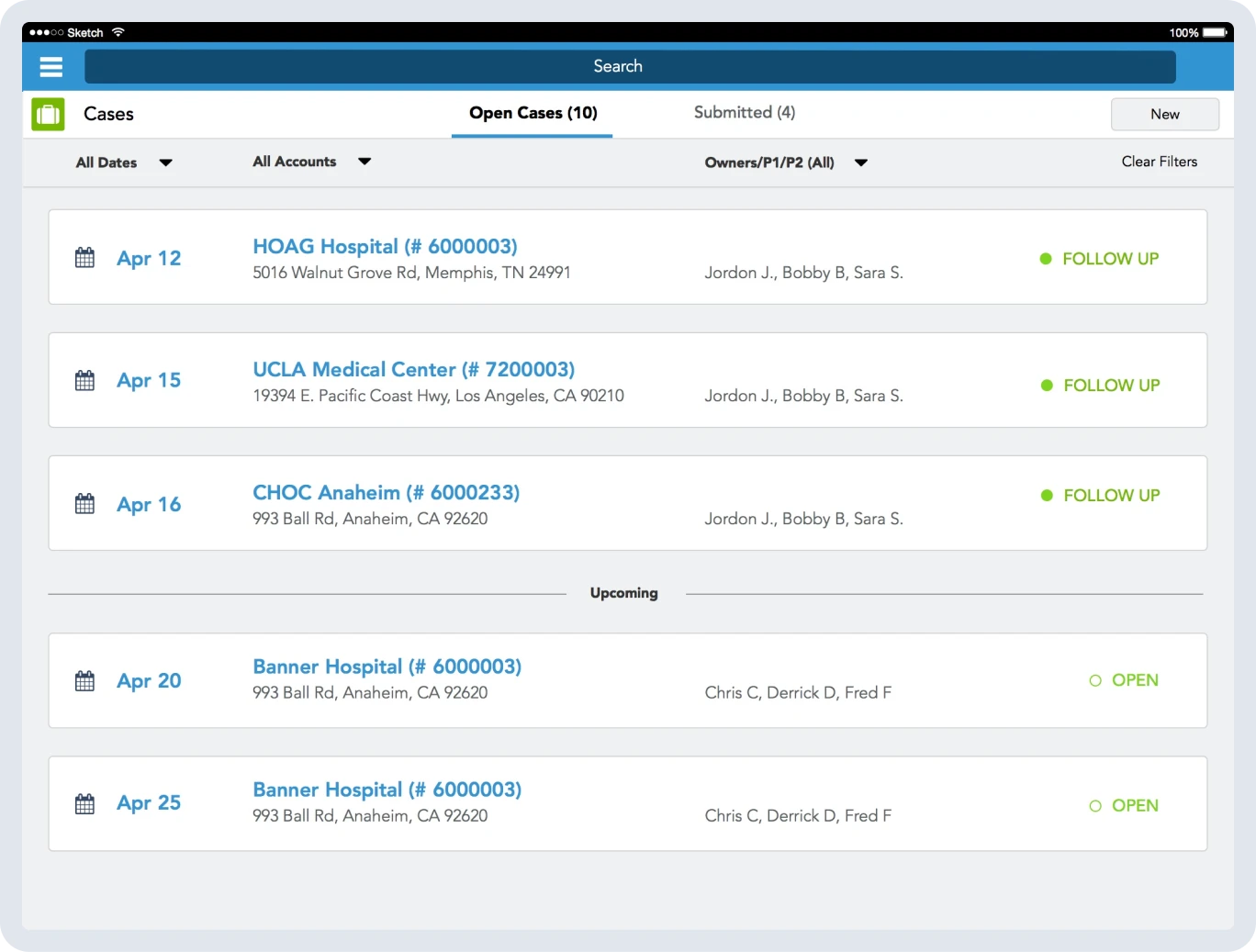Open the hamburger menu
Screen dimensions: 1256x952
pyautogui.click(x=51, y=67)
